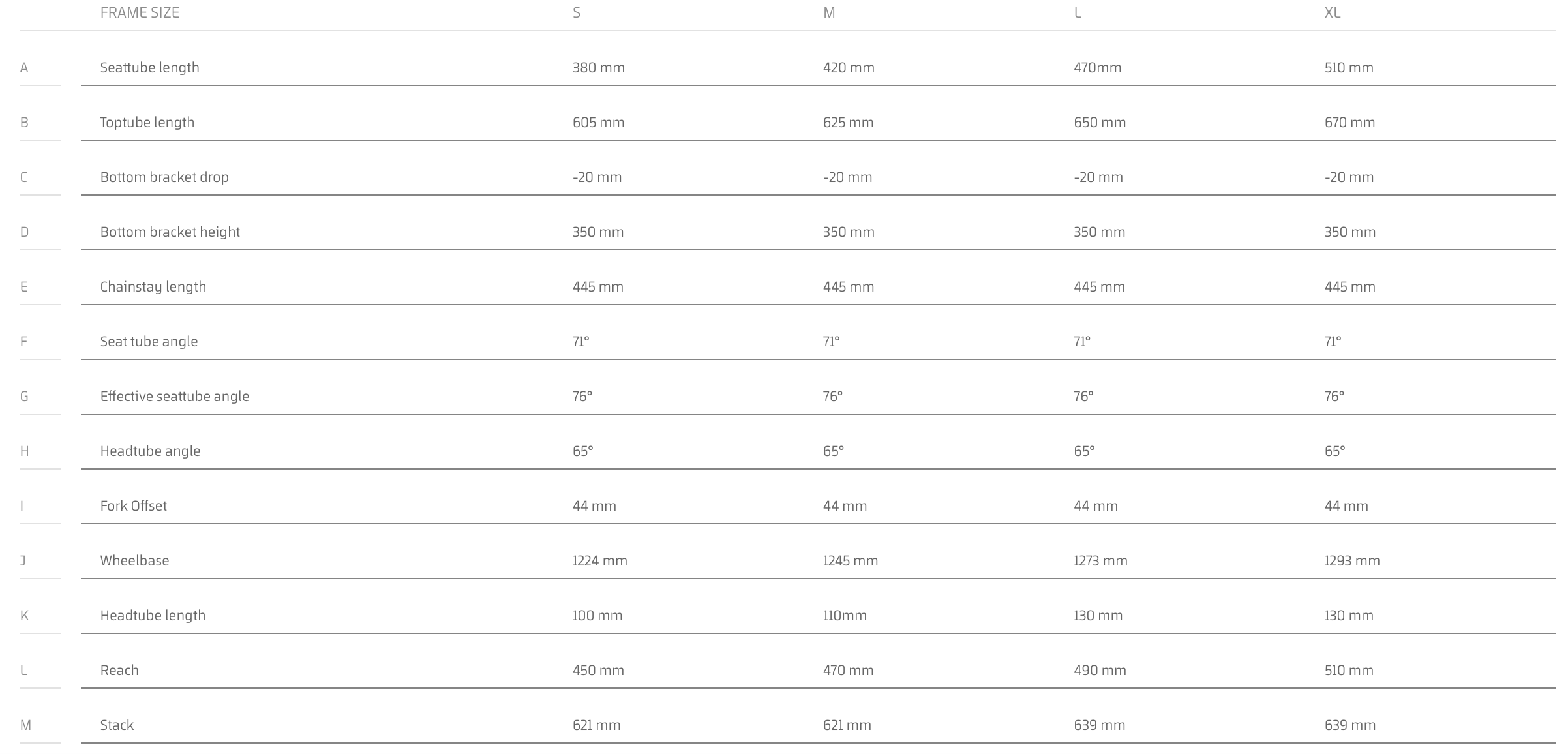This screenshot has width=1568, height=754.
Task: Click the FRAME SIZE header label
Action: tap(140, 12)
